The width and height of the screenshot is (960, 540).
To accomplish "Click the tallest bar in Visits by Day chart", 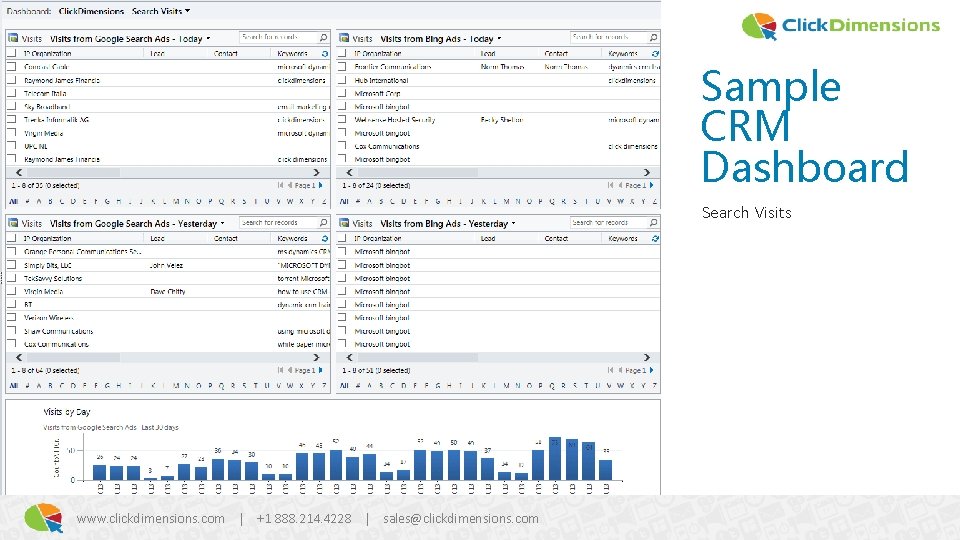I will [555, 458].
